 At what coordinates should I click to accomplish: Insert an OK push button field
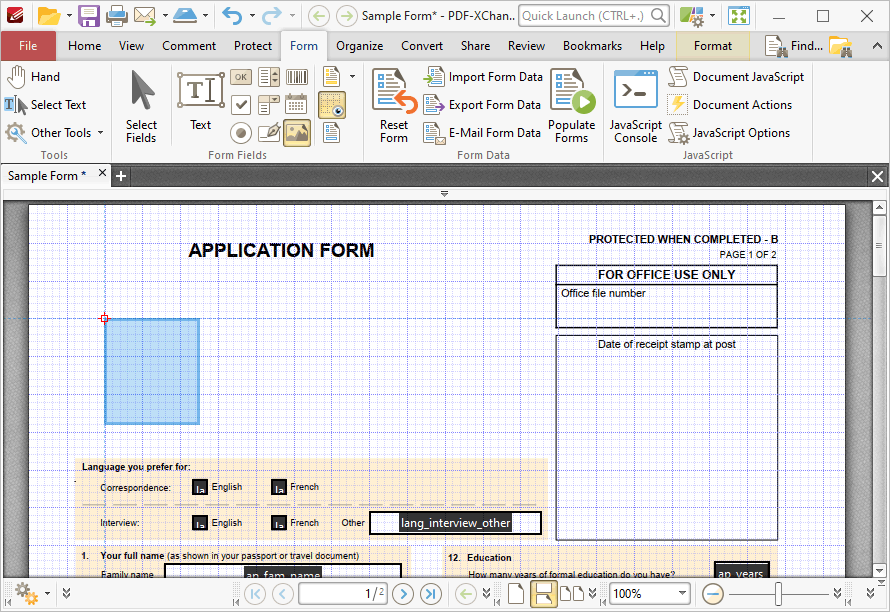pyautogui.click(x=241, y=77)
